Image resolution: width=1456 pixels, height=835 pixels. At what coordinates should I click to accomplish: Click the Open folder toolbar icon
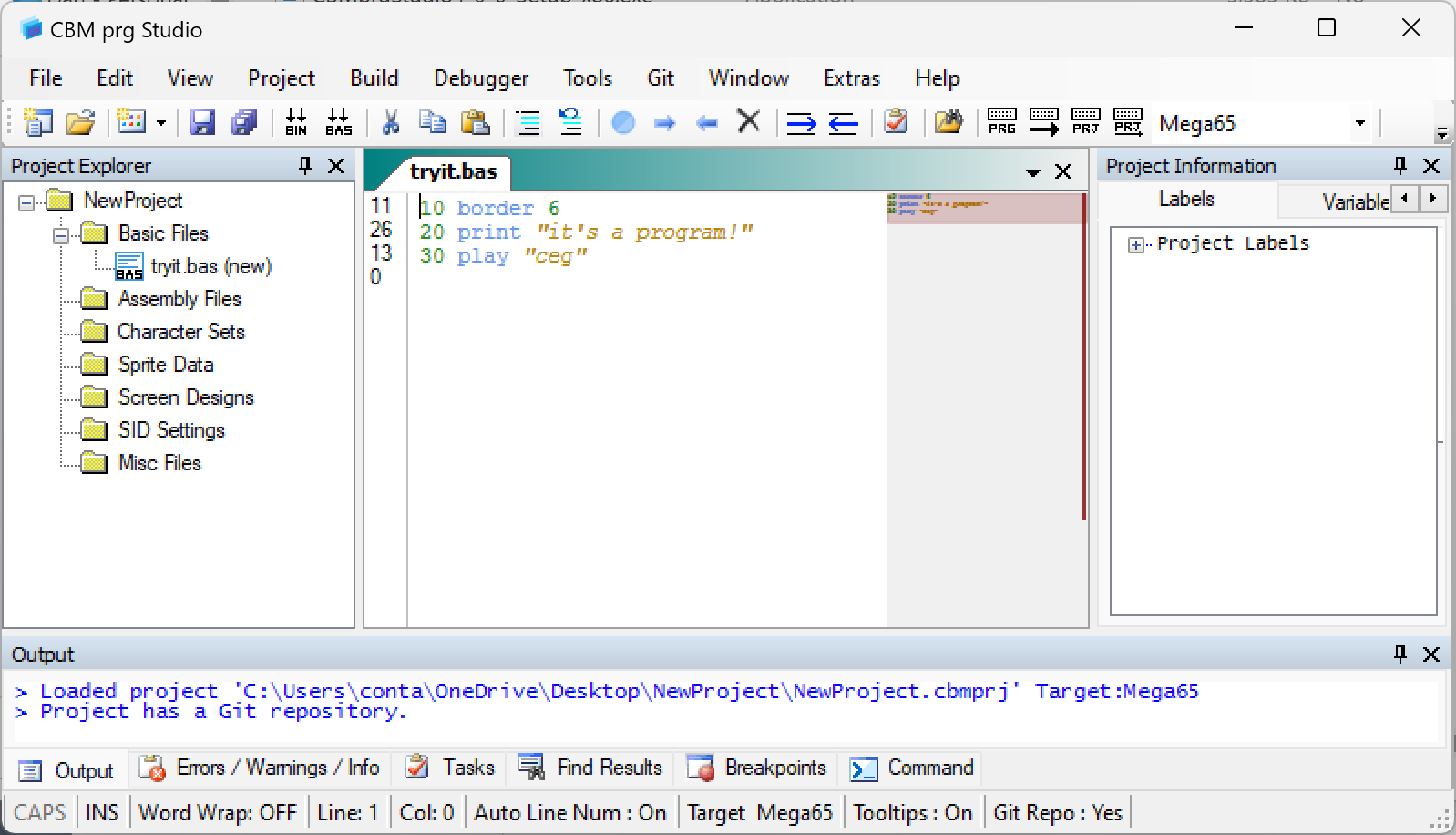pos(80,122)
